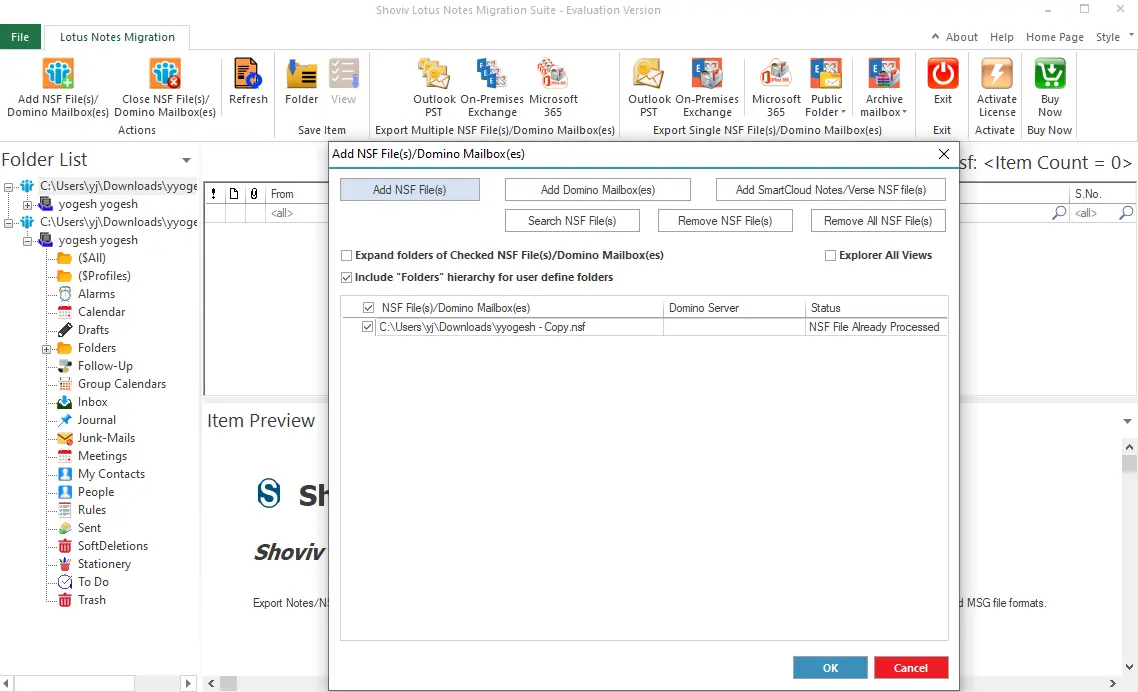Image resolution: width=1138 pixels, height=692 pixels.
Task: Choose Outlook PST under Export Multiple
Action: [434, 73]
